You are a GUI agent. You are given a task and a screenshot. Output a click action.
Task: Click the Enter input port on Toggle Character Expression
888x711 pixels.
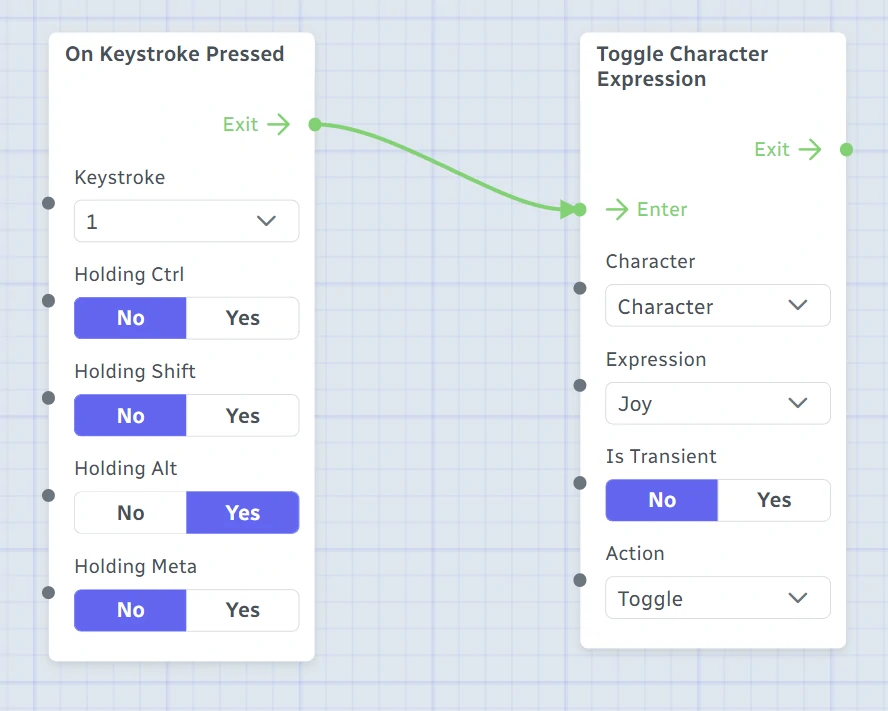pyautogui.click(x=579, y=210)
